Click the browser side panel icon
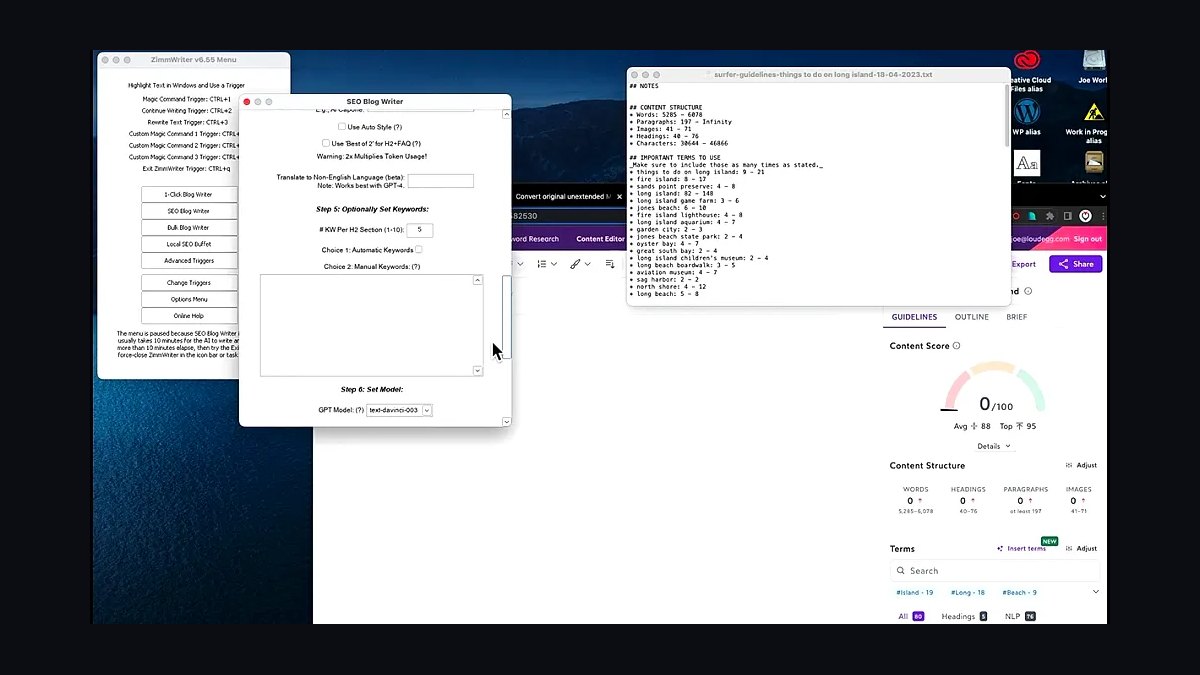Viewport: 1200px width, 675px height. pyautogui.click(x=1068, y=215)
